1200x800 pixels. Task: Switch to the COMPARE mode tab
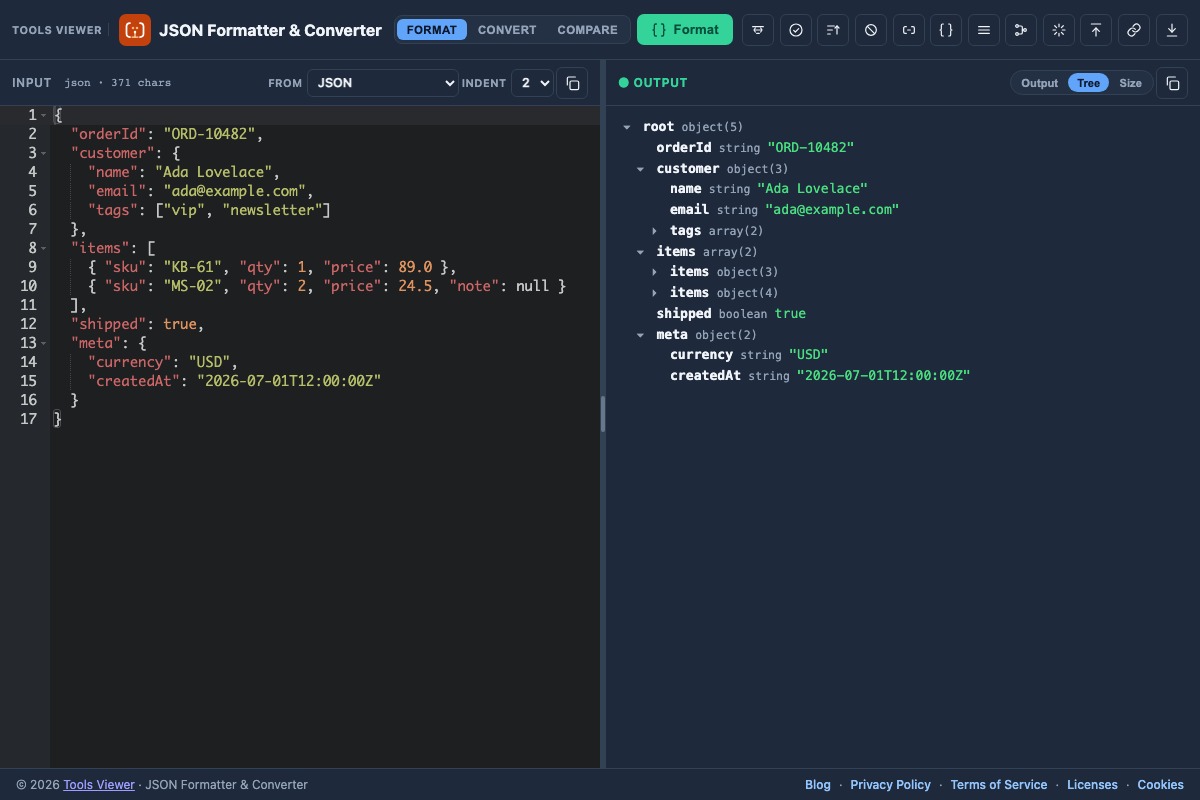[x=587, y=30]
